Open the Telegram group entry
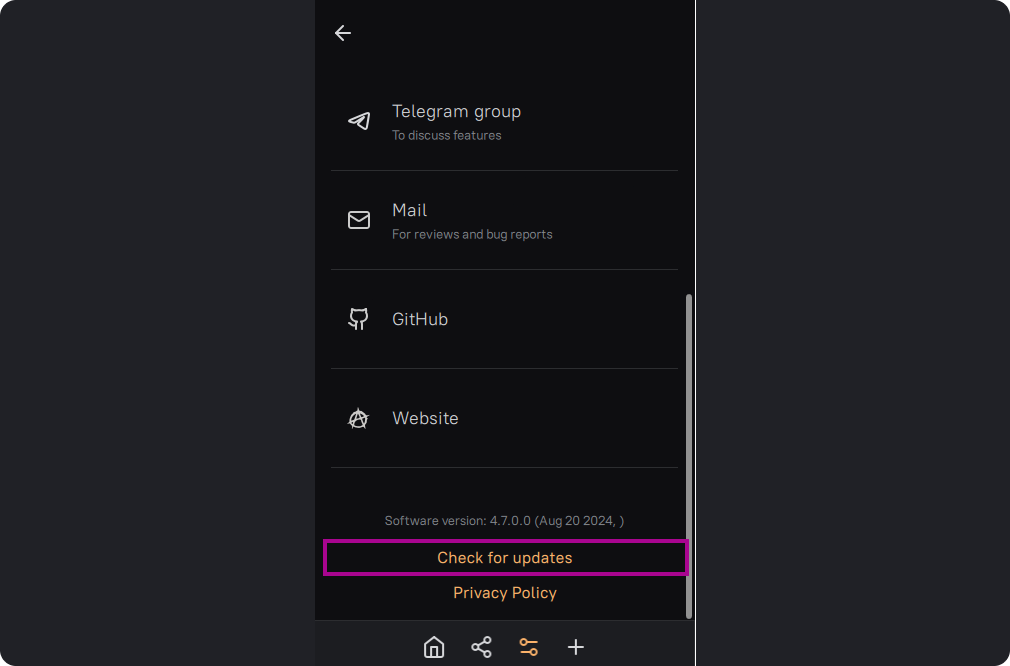The width and height of the screenshot is (1010, 666). pos(456,111)
